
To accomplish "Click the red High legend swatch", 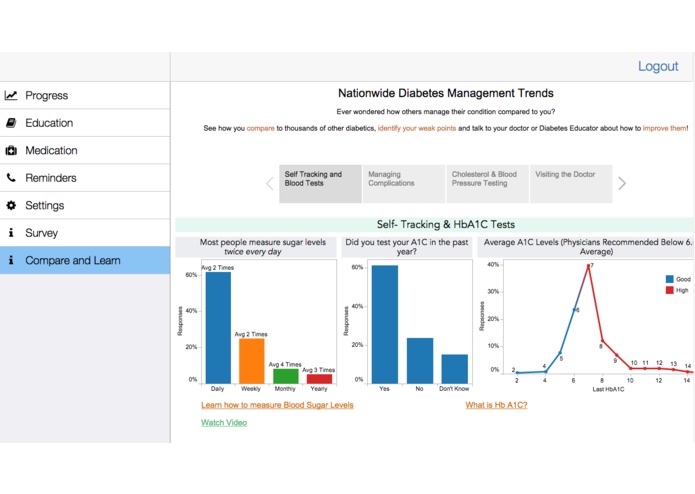I will [x=669, y=290].
